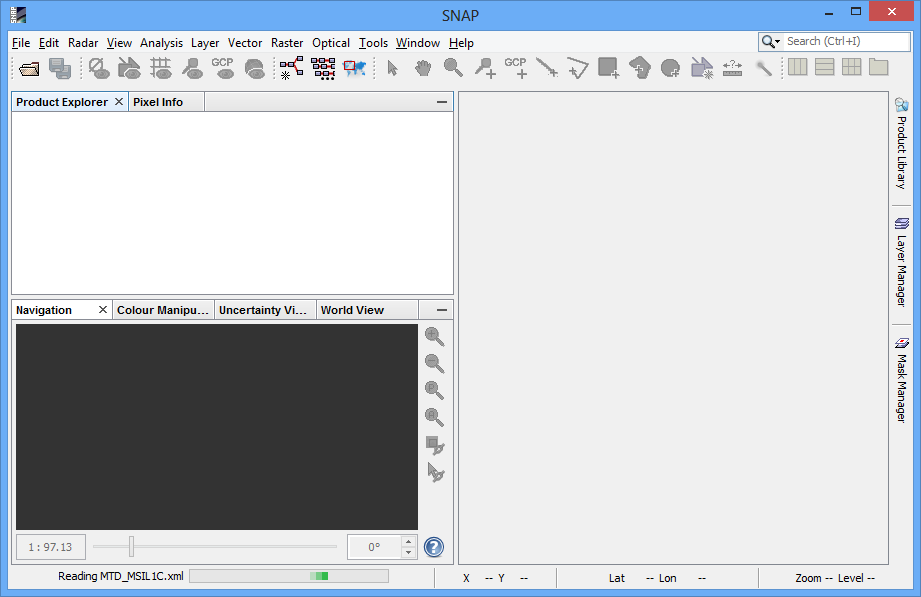The image size is (921, 597).
Task: Choose the Selection arrow tool
Action: [x=392, y=68]
